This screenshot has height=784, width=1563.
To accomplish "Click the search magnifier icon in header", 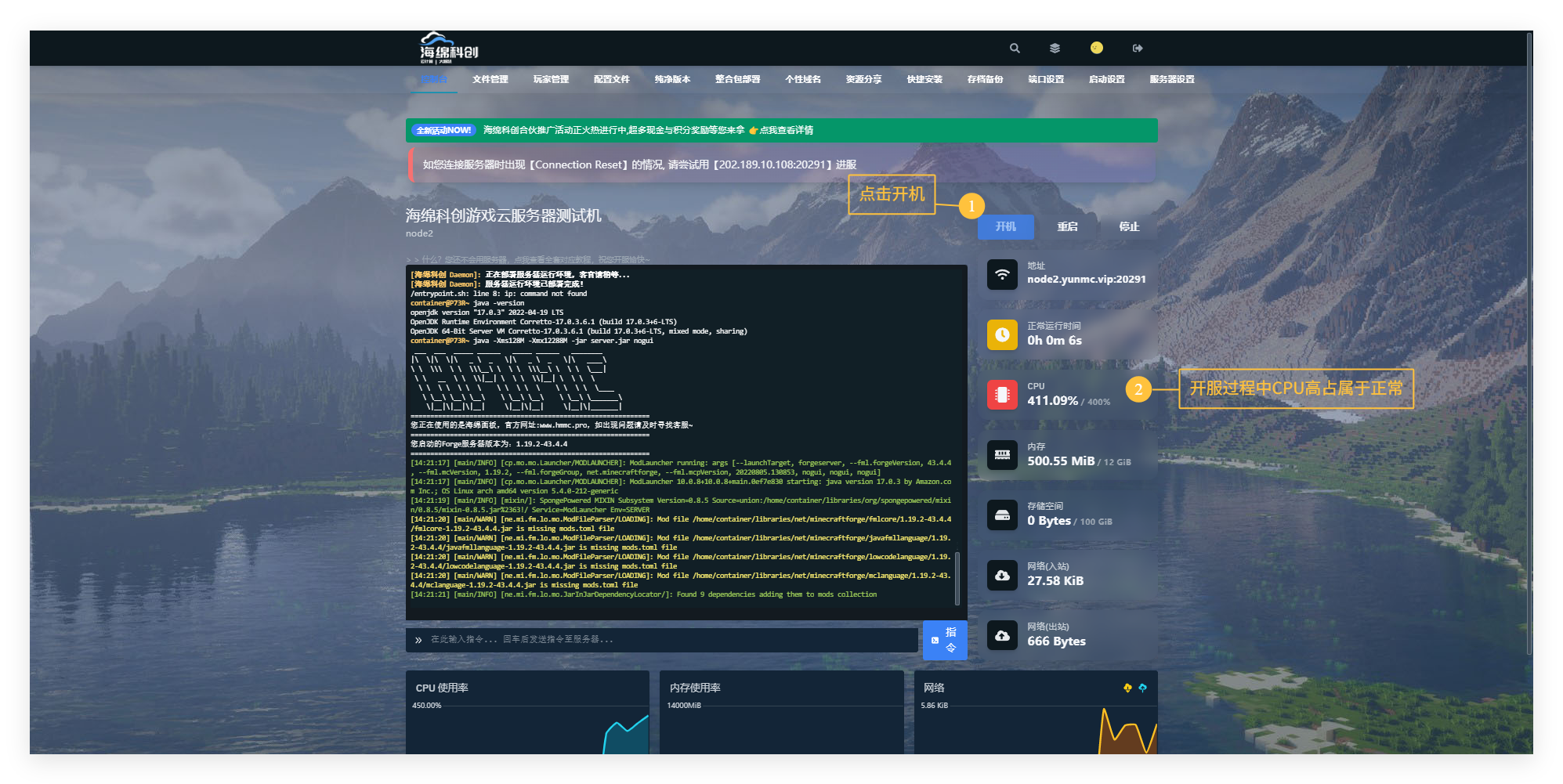I will tap(1015, 49).
